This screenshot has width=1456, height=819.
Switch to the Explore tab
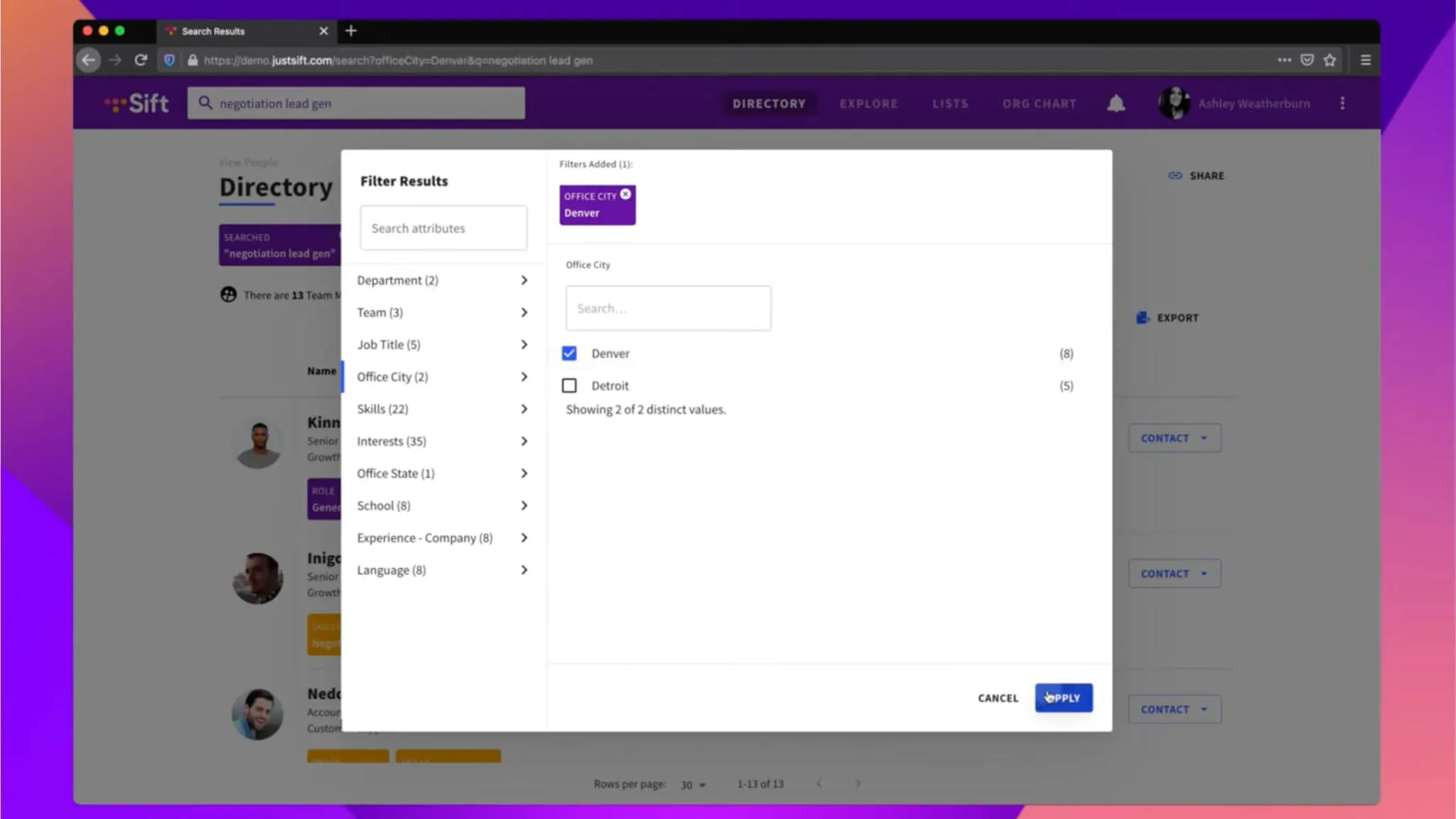[868, 104]
